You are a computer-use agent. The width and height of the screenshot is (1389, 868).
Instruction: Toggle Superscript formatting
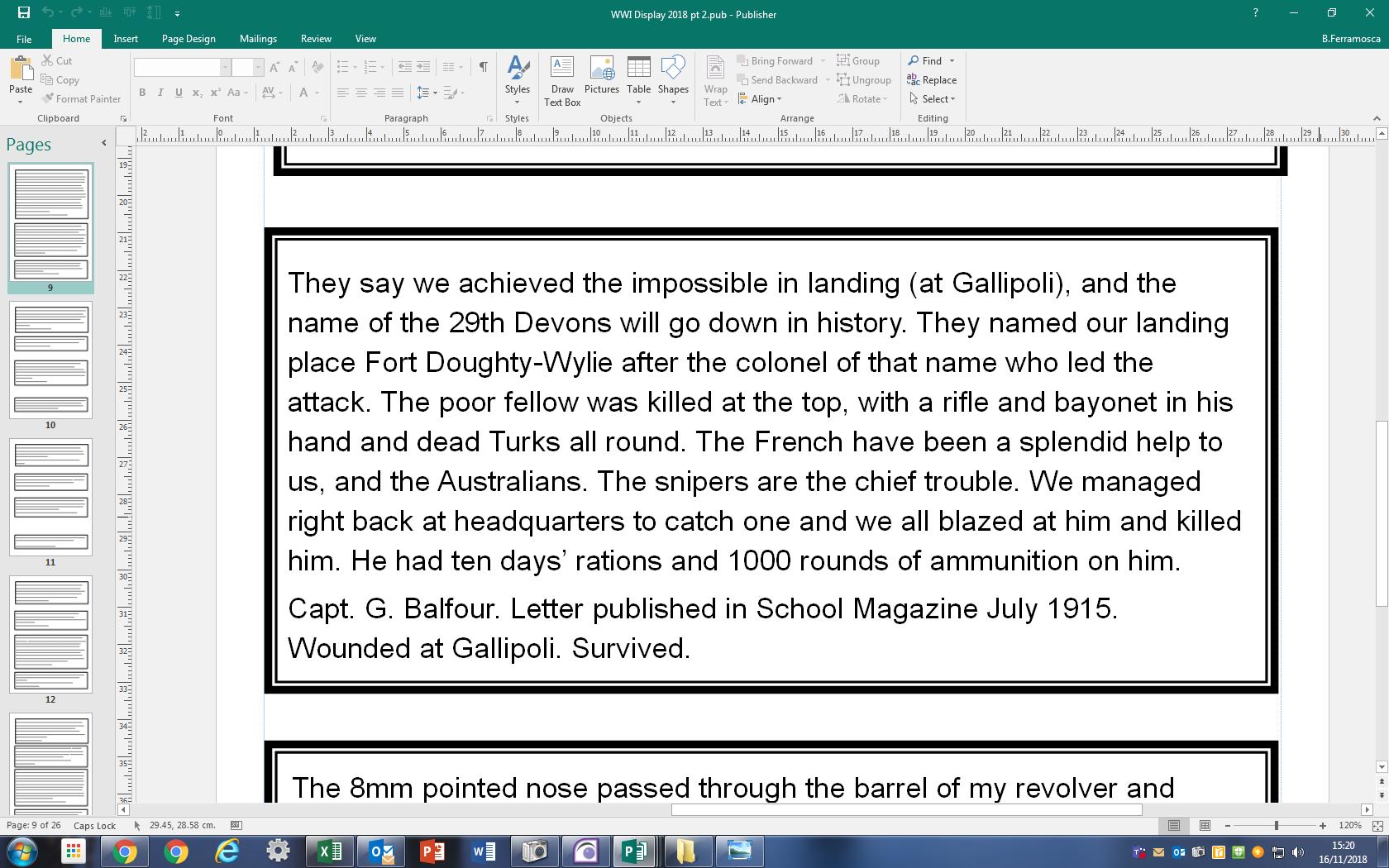tap(215, 93)
